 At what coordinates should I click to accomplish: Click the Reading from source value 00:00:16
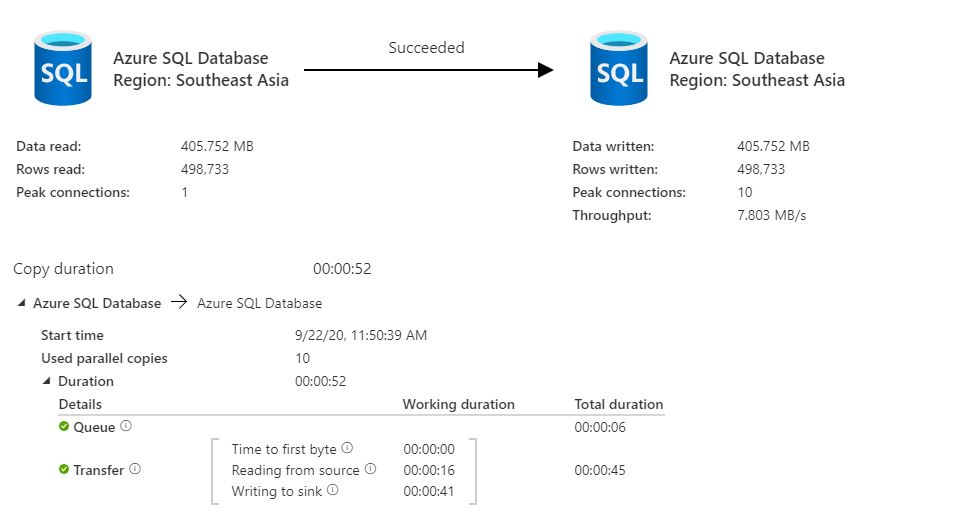pos(429,470)
